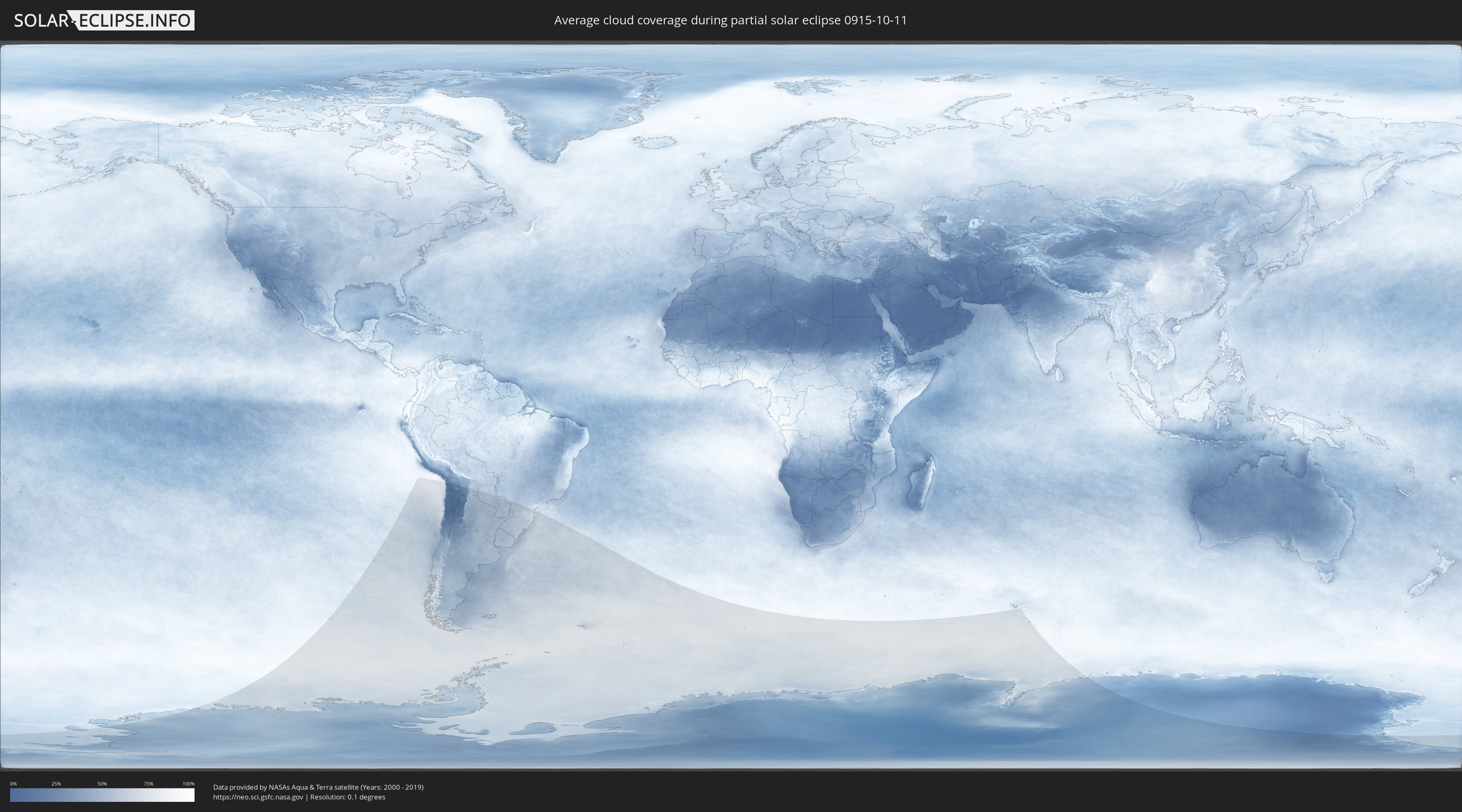The image size is (1462, 812).
Task: Click the 100% legend label
Action: [188, 784]
